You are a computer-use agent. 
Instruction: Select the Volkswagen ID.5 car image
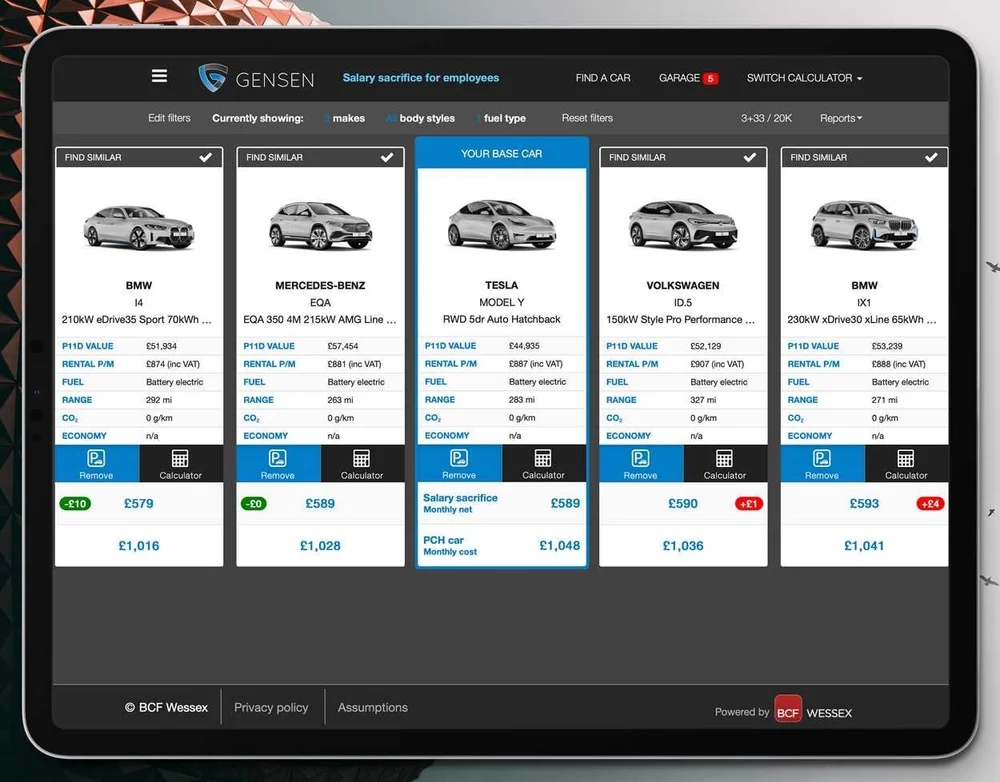pos(683,225)
